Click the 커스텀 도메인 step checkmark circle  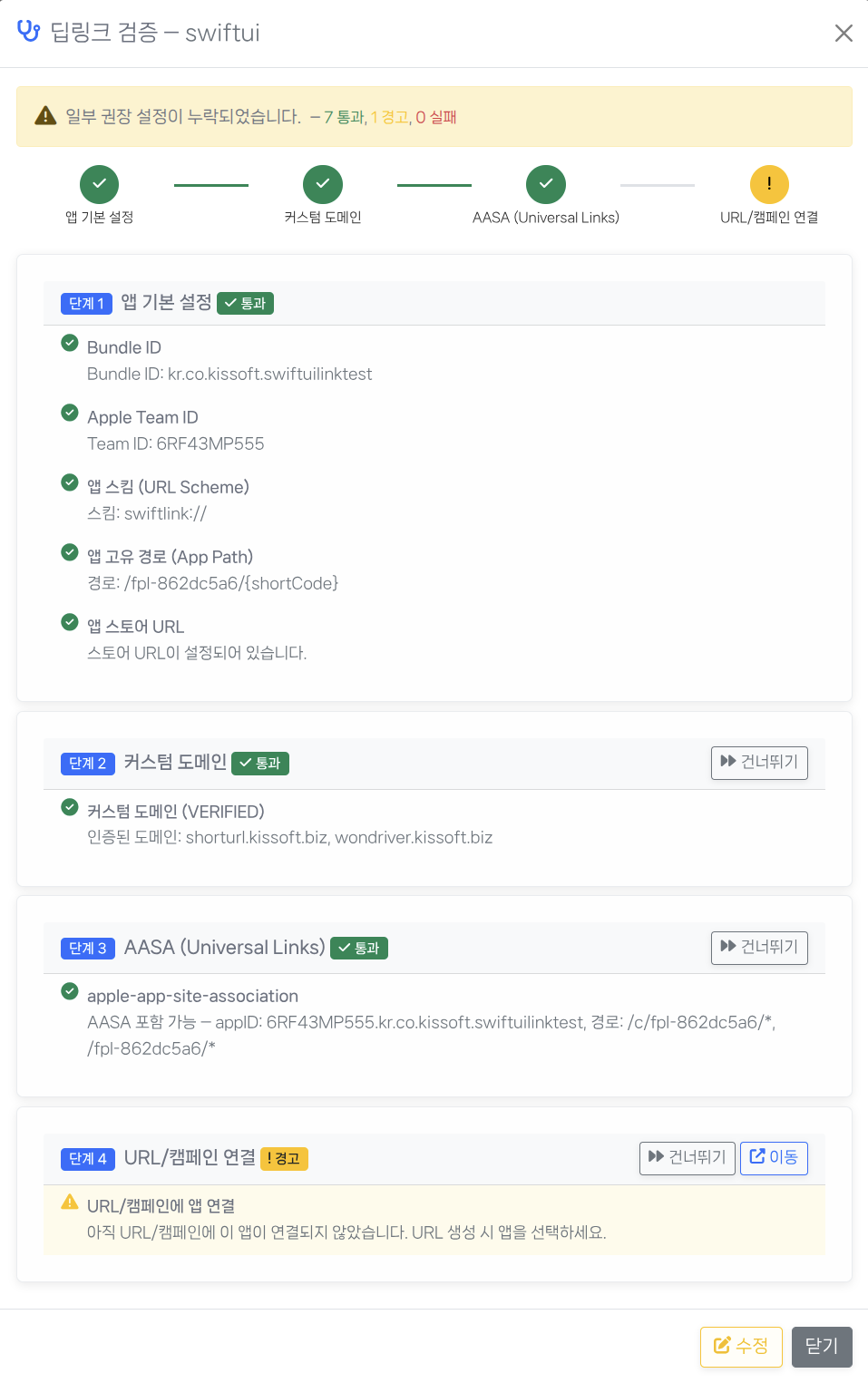point(322,183)
